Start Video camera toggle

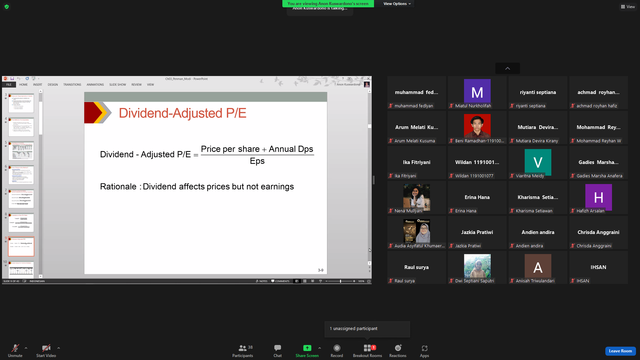[46, 350]
